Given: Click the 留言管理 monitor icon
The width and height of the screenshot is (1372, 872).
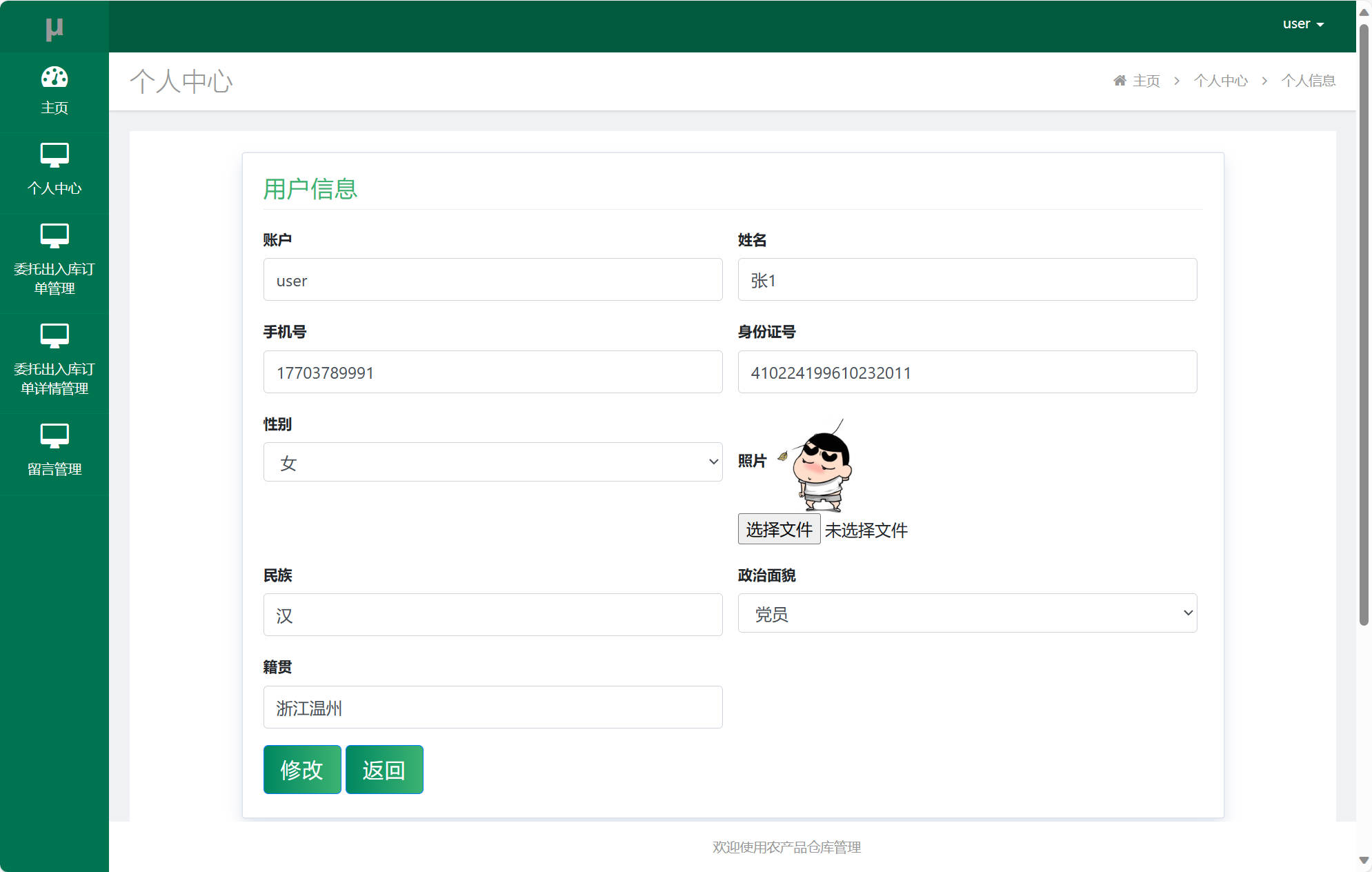Looking at the screenshot, I should [54, 435].
